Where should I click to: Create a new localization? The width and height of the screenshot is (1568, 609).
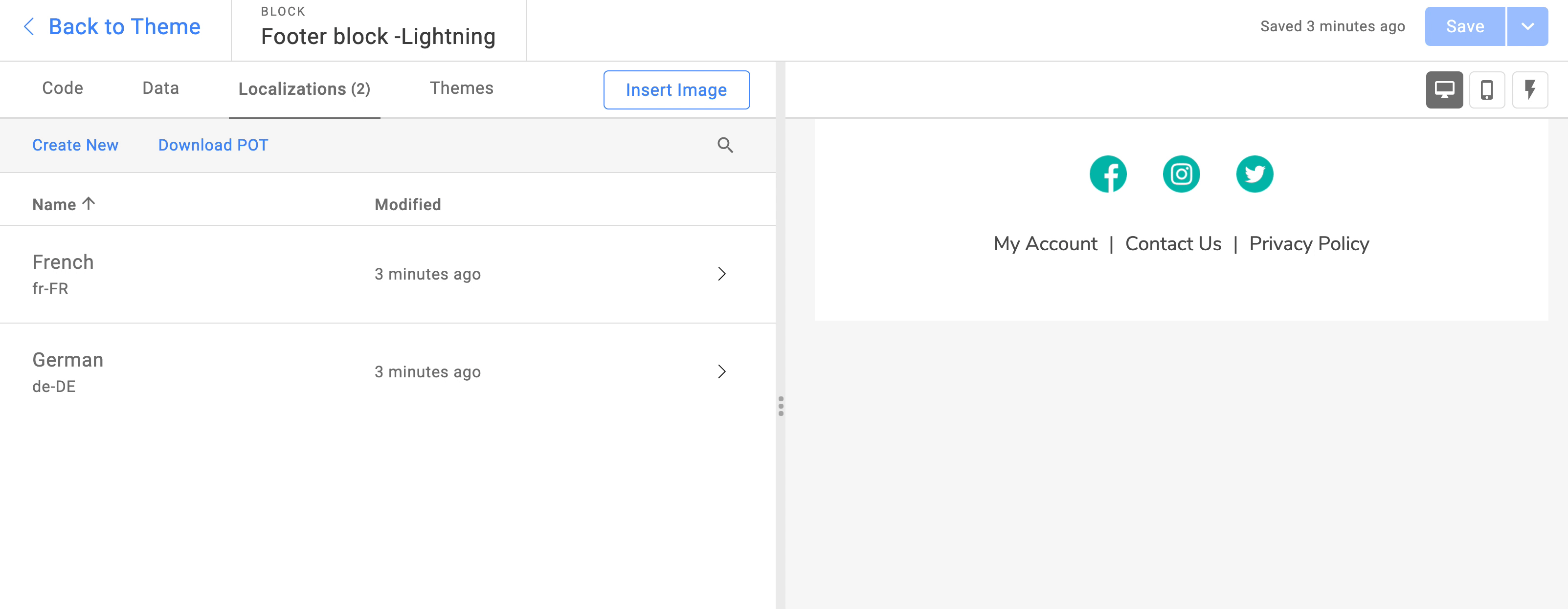[75, 145]
